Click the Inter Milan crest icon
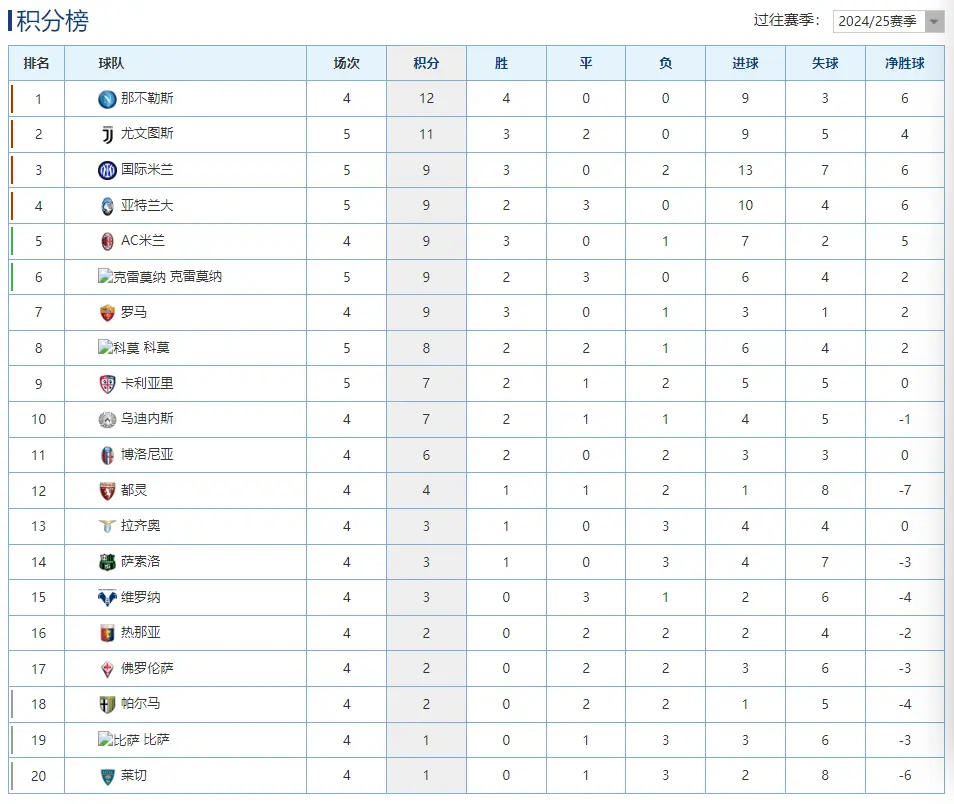This screenshot has width=954, height=804. [107, 170]
